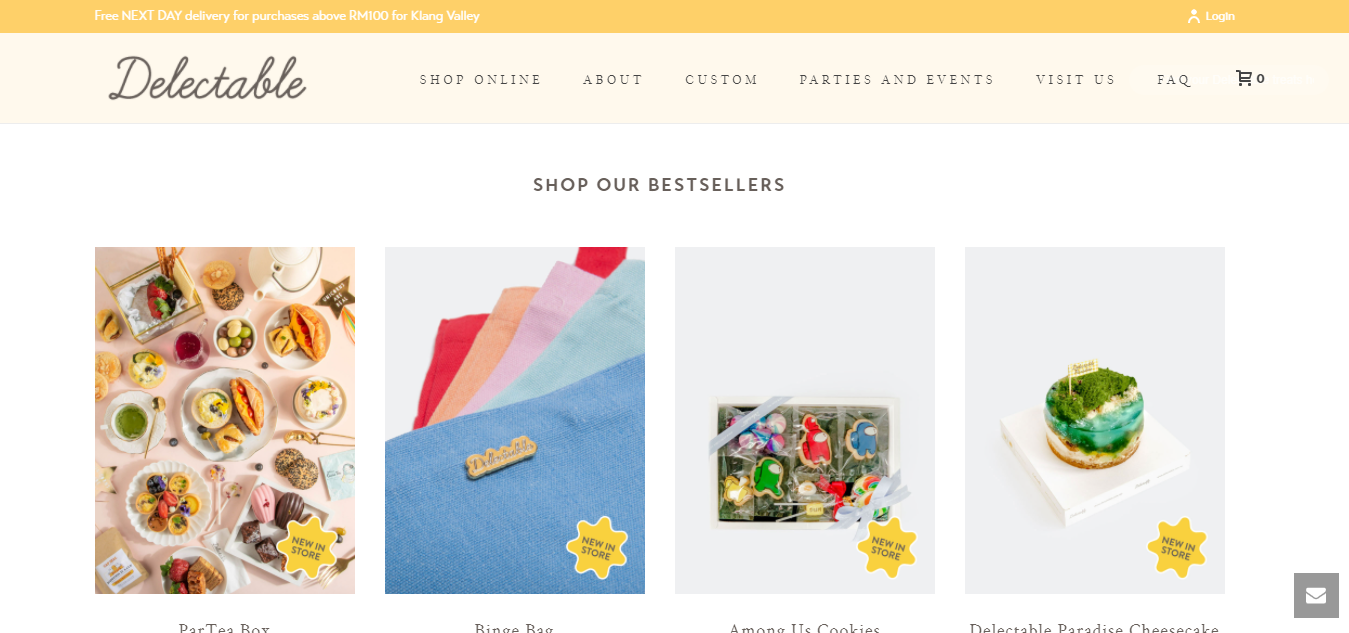Screen dimensions: 1349x633
Task: Click the Login text link
Action: point(1220,16)
